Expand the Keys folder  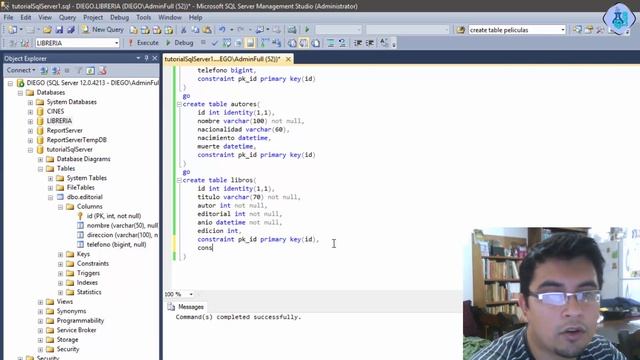point(60,254)
